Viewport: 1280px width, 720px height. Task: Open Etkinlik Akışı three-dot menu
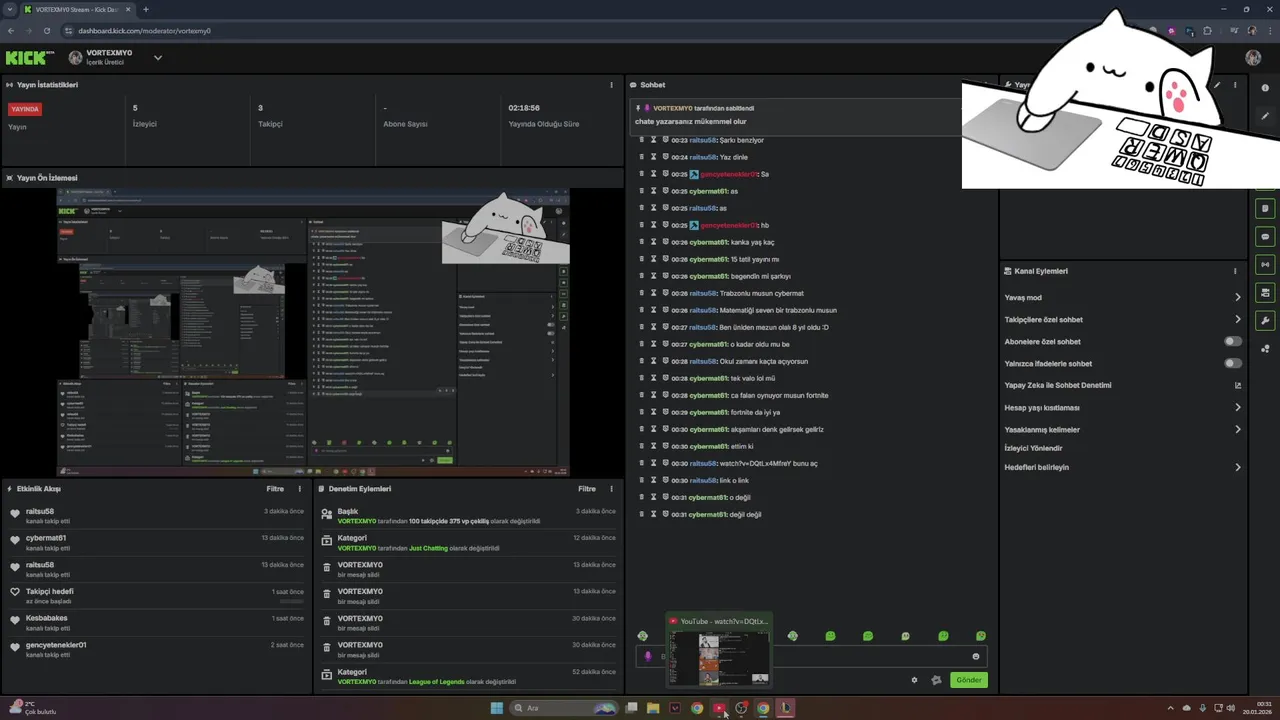click(300, 489)
